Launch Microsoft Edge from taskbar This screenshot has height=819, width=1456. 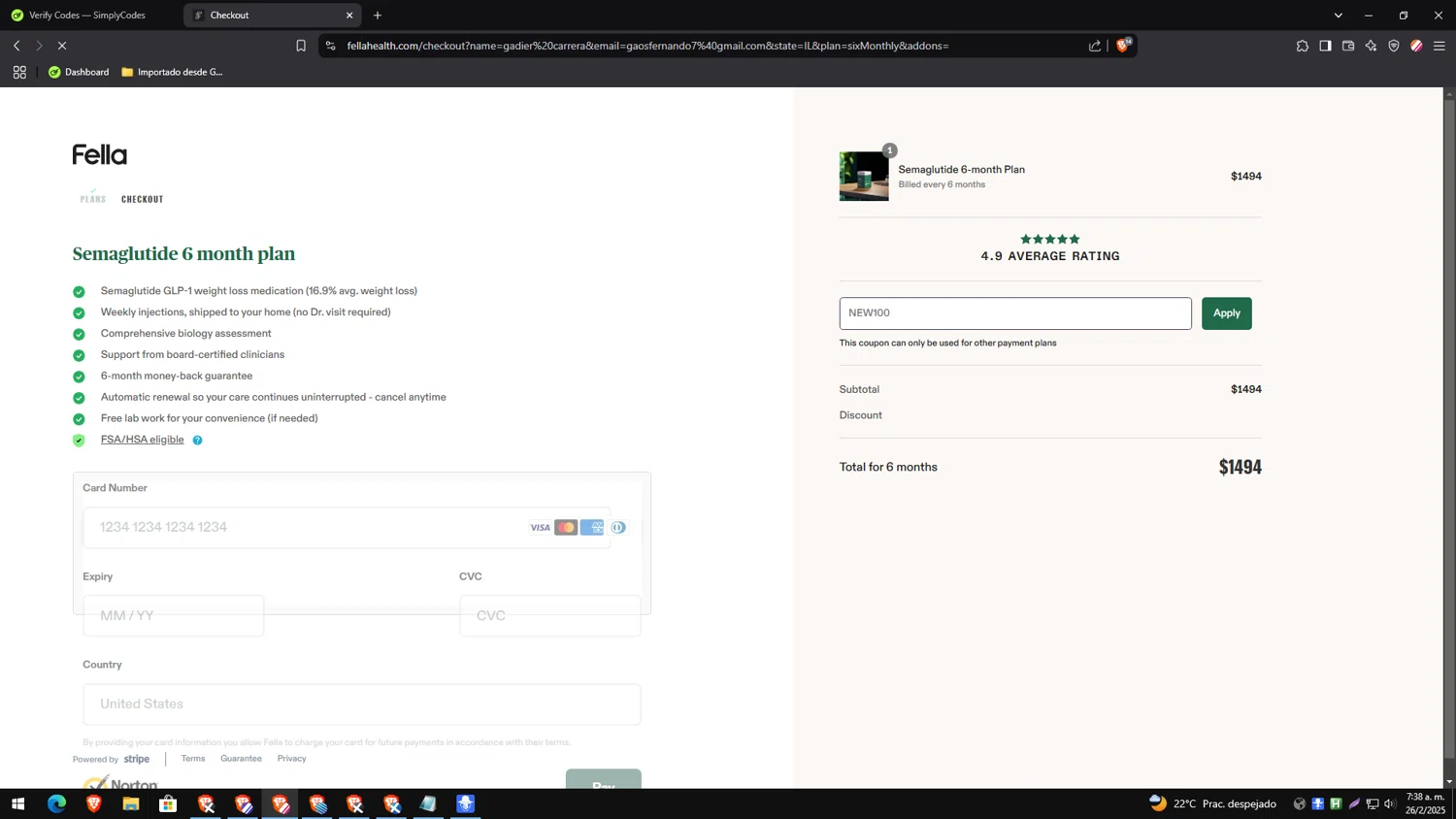tap(56, 803)
